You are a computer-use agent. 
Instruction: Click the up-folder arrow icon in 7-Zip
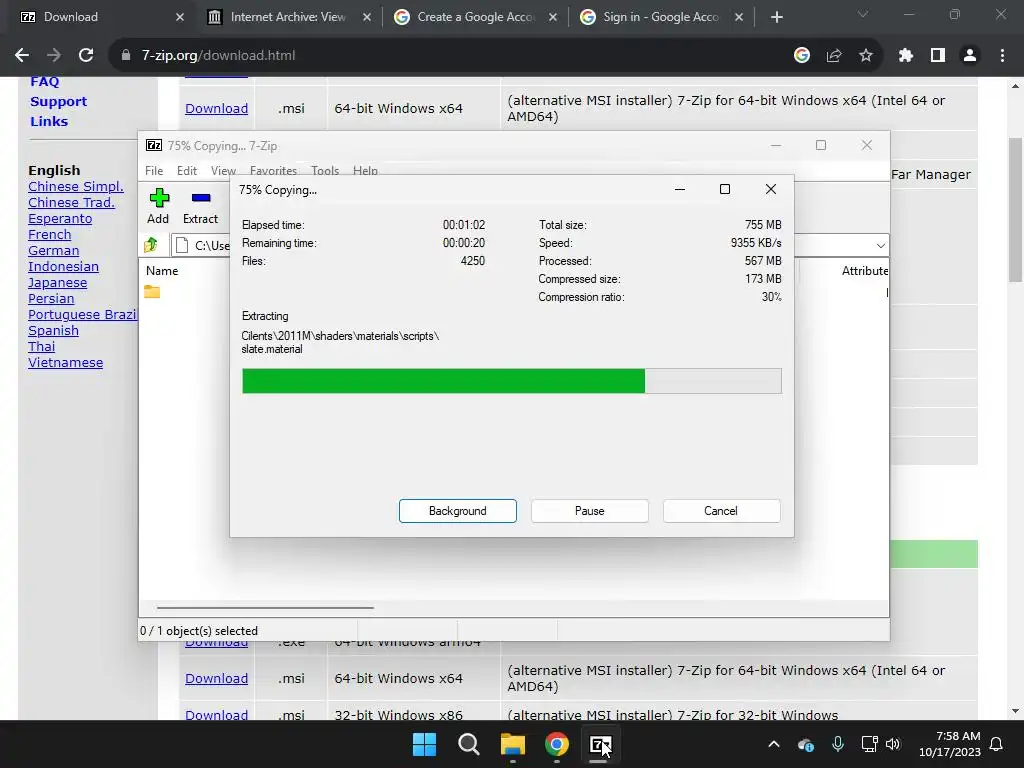[151, 245]
